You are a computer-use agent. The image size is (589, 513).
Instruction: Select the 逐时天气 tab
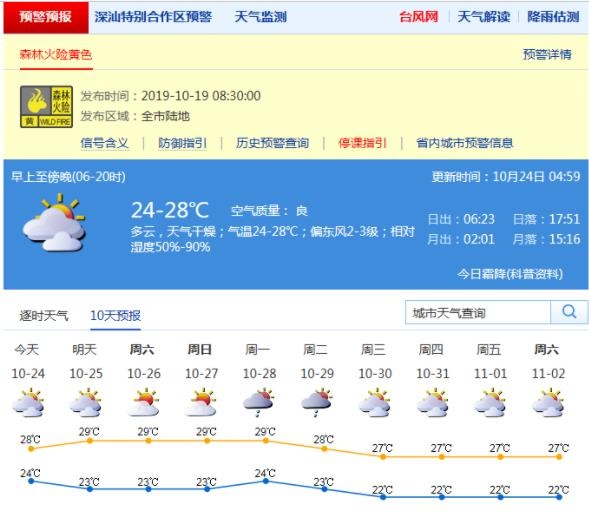tap(44, 315)
